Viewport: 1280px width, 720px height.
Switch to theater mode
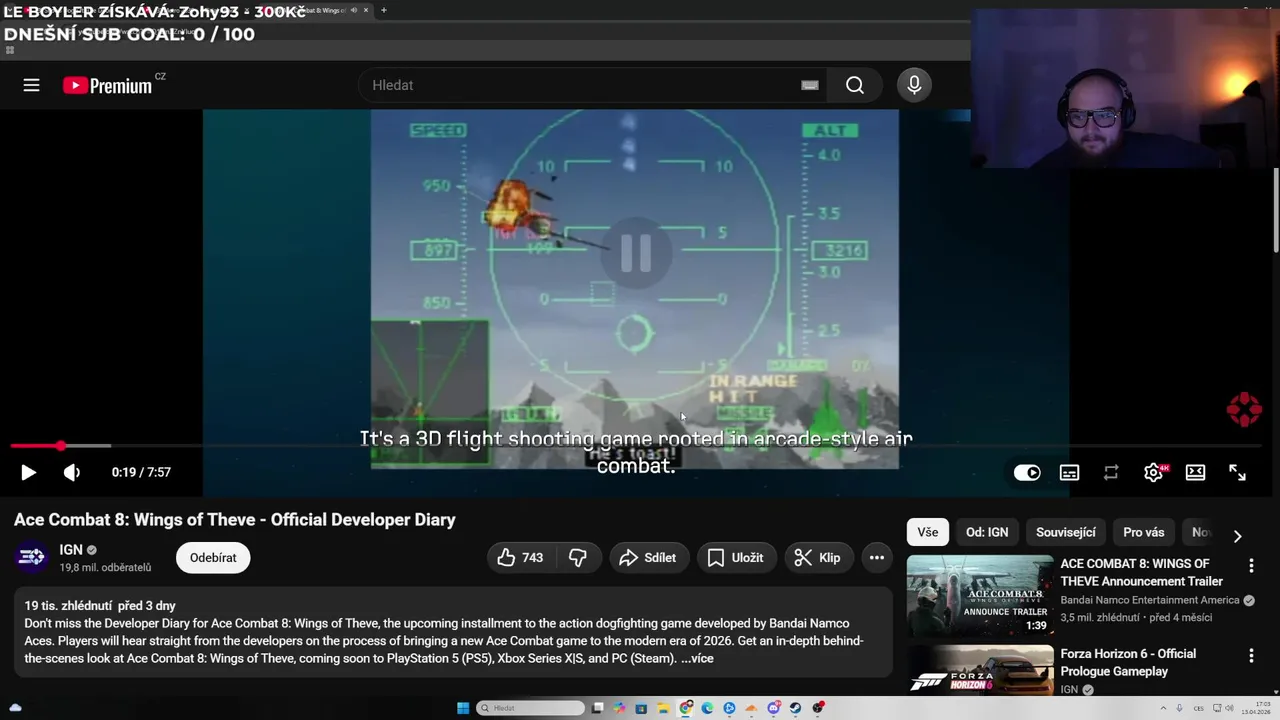1195,472
